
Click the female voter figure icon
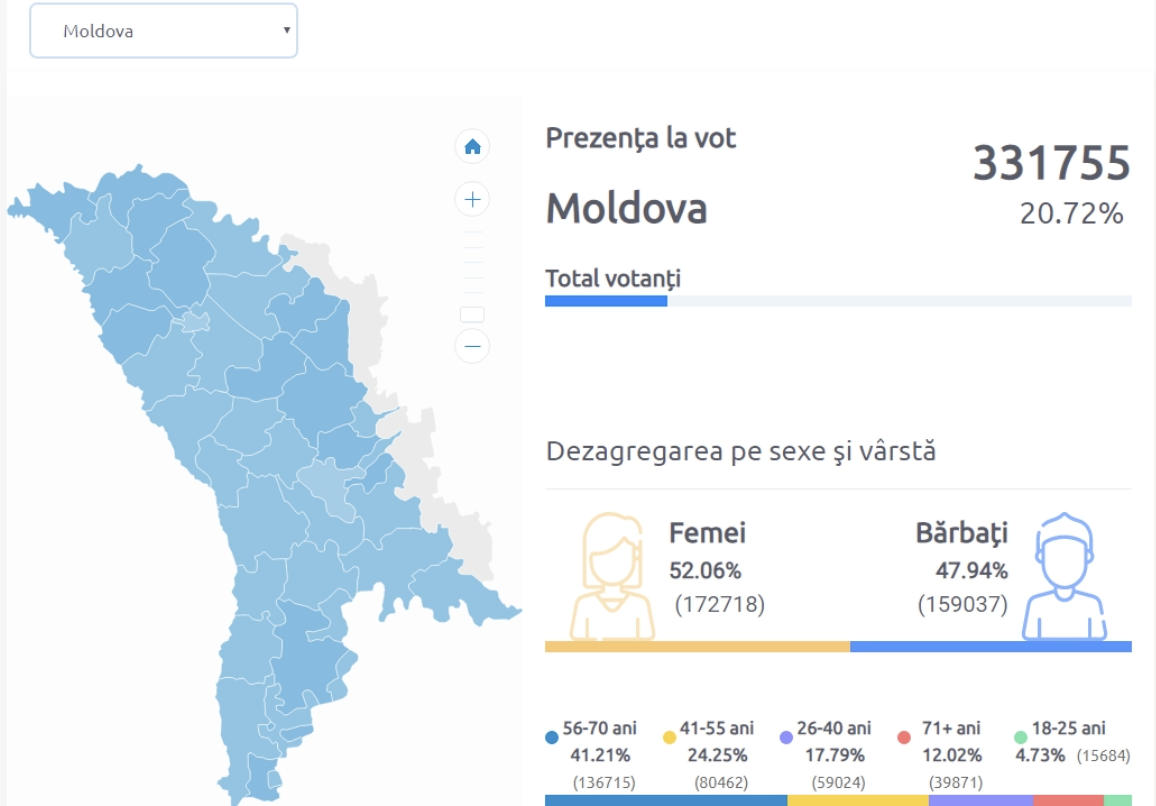612,577
